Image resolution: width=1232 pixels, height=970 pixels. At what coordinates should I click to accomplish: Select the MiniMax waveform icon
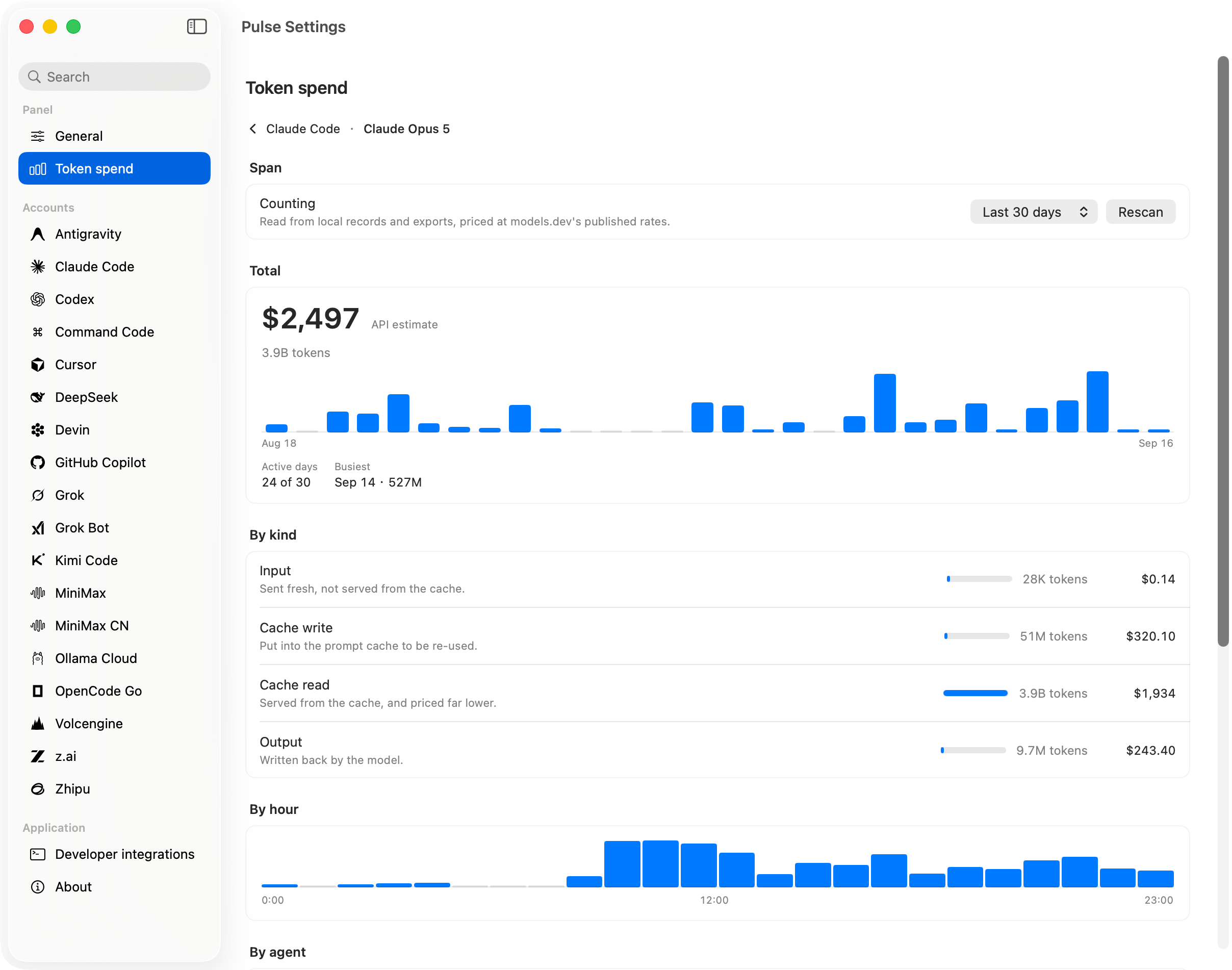tap(37, 594)
